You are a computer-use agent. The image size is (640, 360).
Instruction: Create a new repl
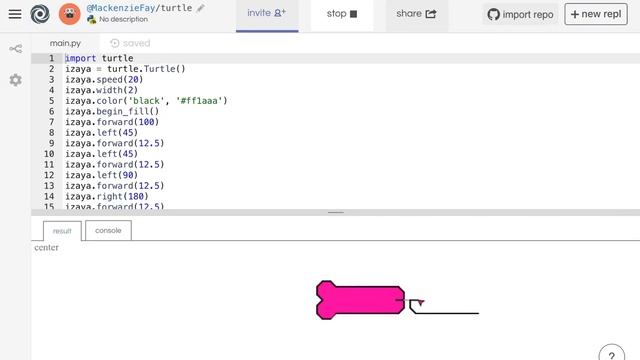[596, 14]
